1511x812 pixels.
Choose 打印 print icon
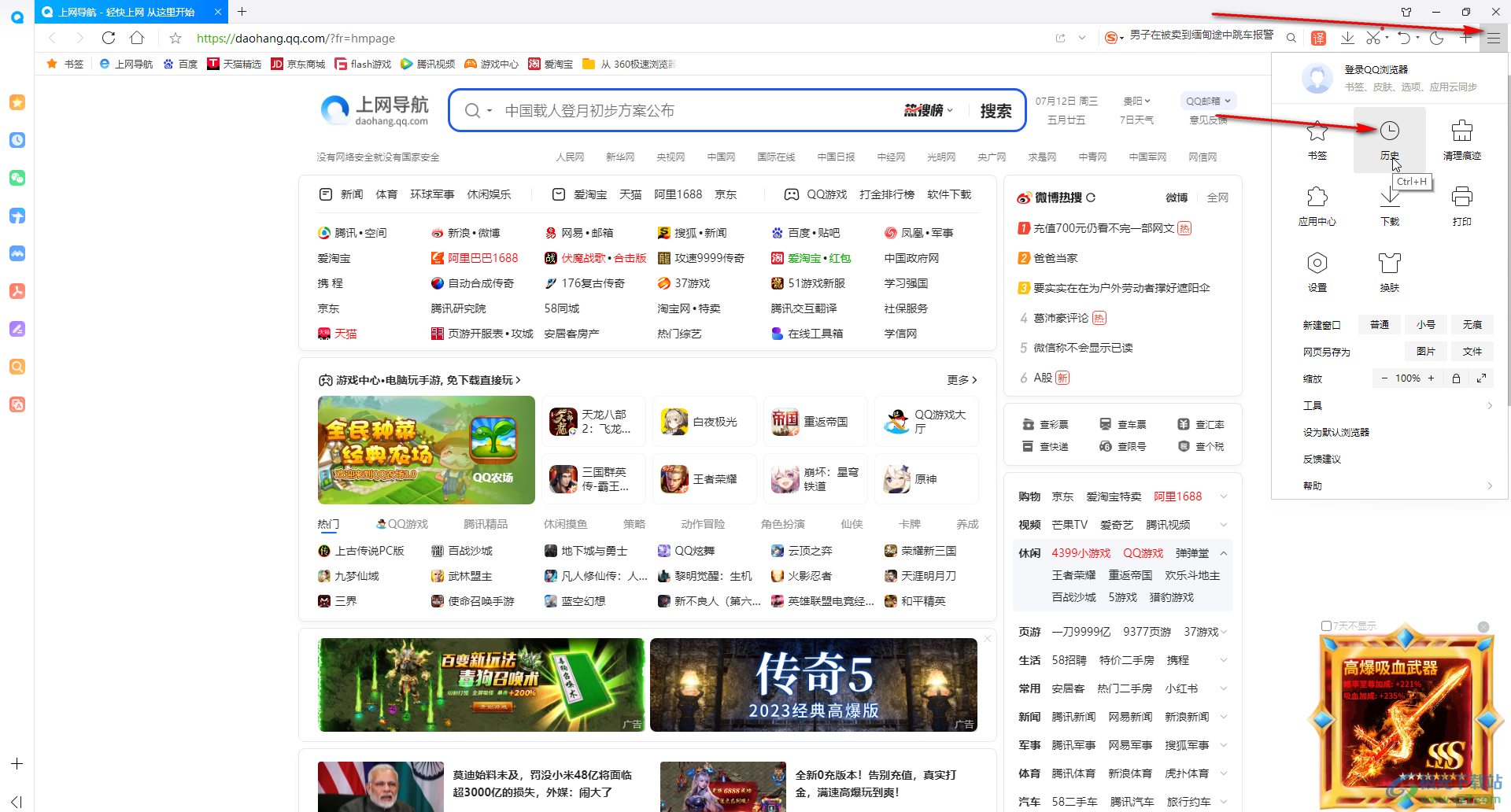[x=1462, y=206]
